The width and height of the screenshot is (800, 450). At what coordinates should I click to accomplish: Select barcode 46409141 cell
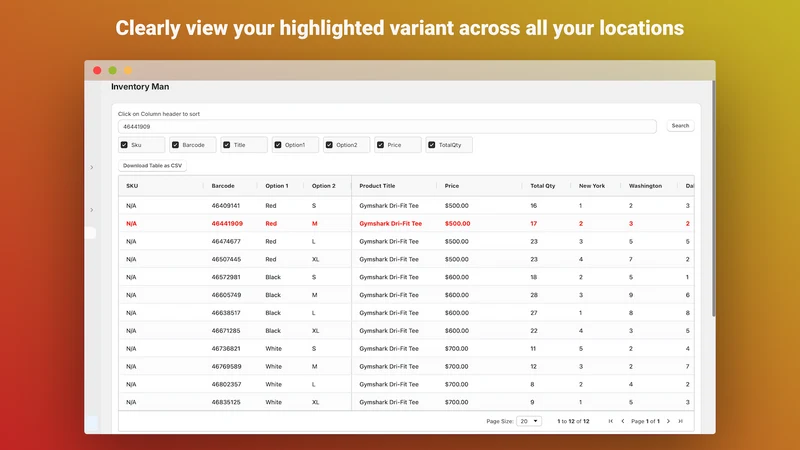(x=226, y=206)
